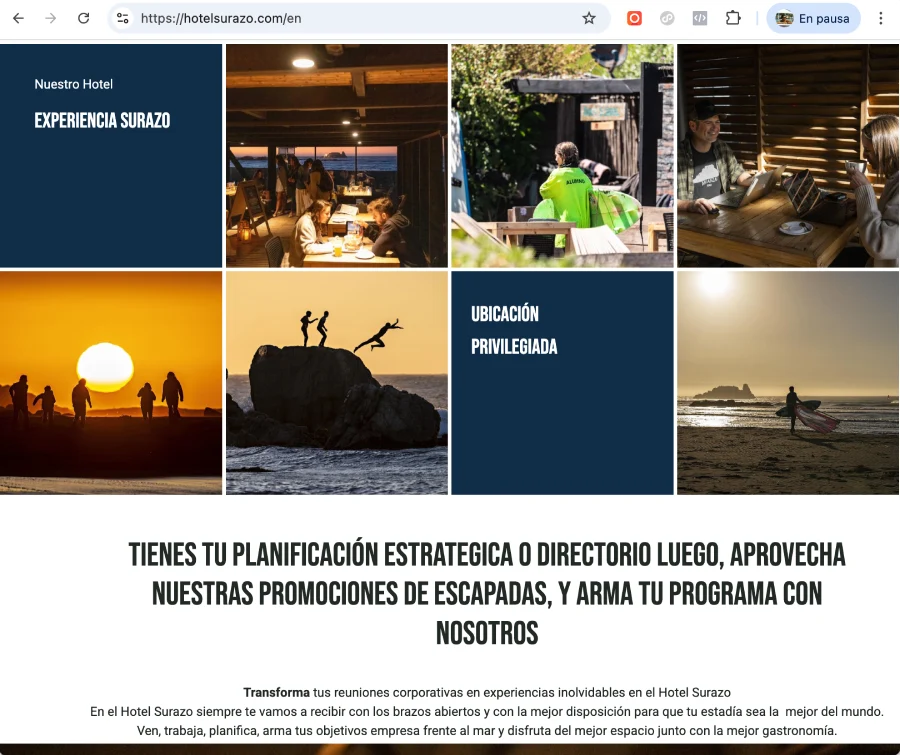Click the hotelsurazo.com address bar
Image resolution: width=900 pixels, height=755 pixels.
pos(350,18)
